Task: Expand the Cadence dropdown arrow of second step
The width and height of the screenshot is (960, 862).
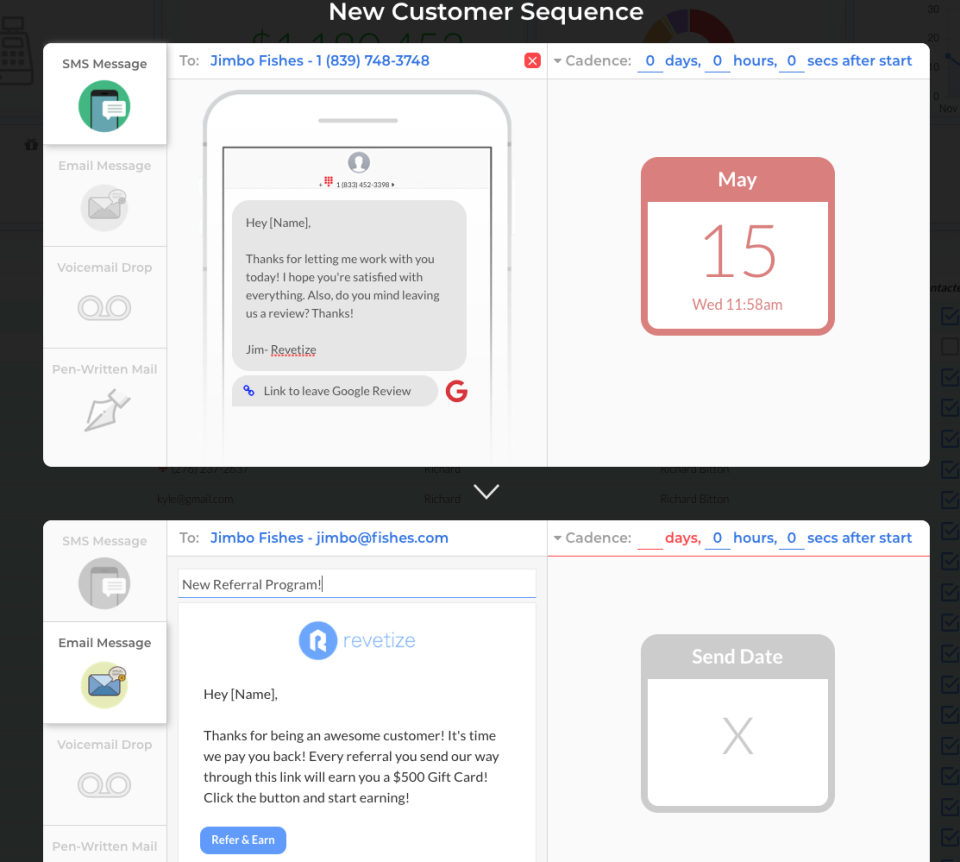Action: (x=557, y=538)
